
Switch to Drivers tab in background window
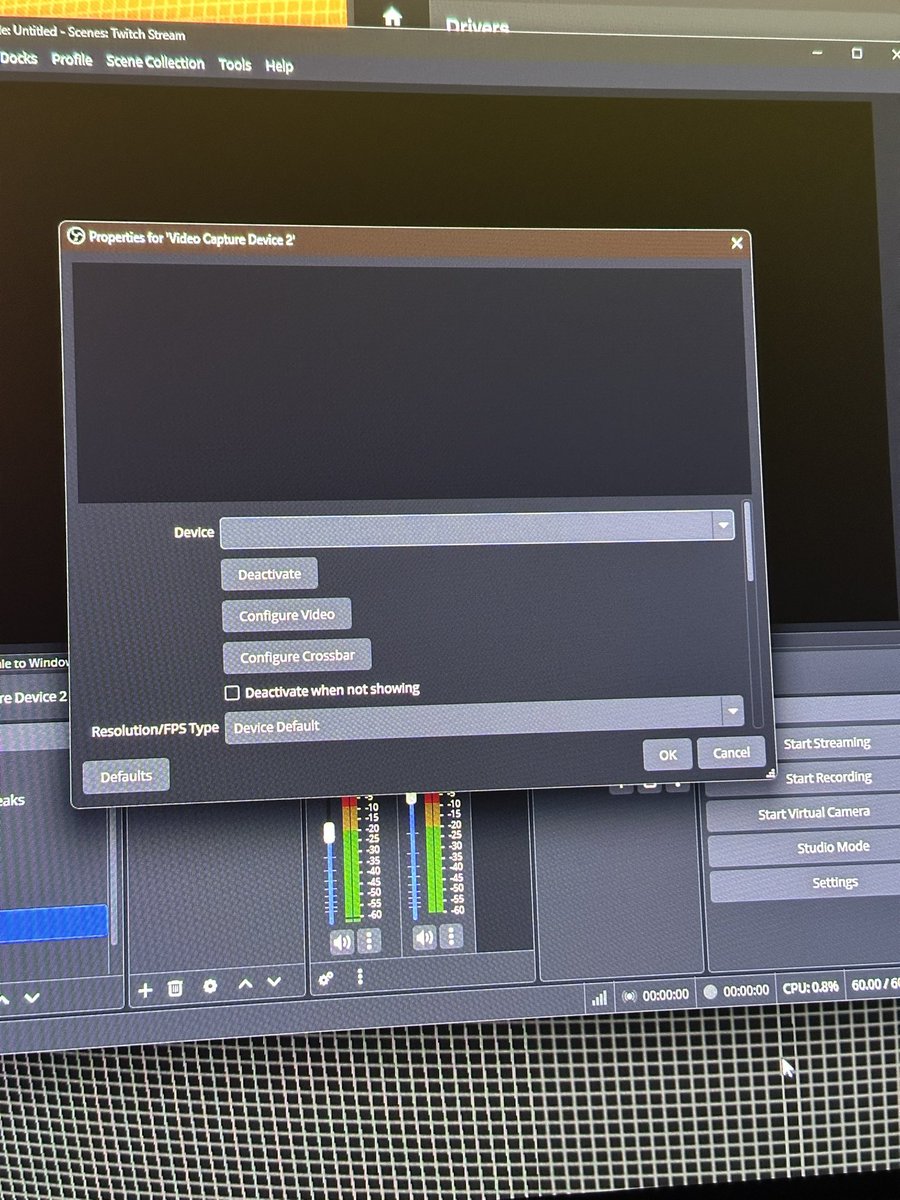click(478, 24)
